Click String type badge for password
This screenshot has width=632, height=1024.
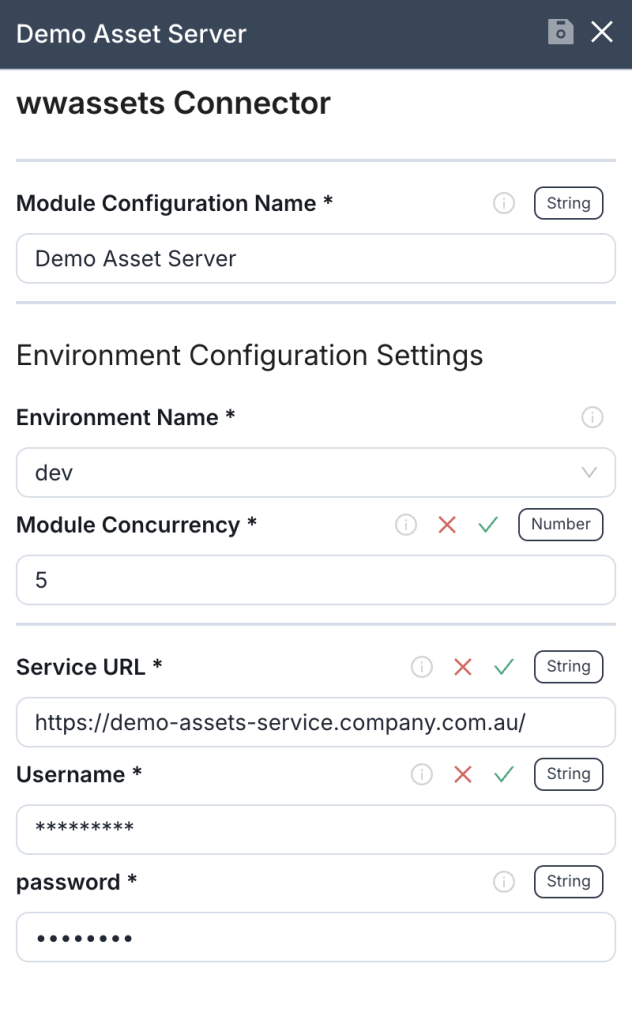point(568,882)
